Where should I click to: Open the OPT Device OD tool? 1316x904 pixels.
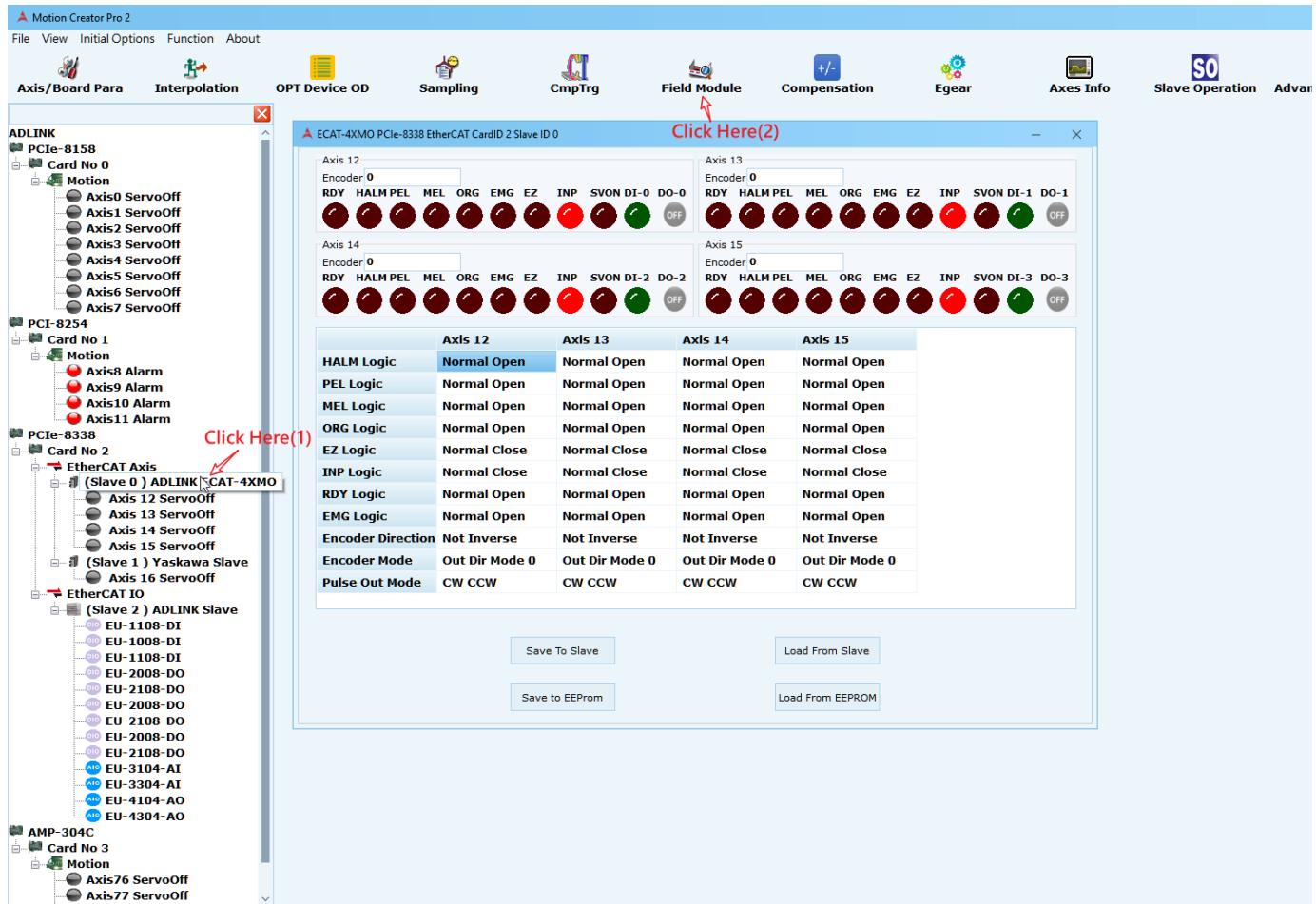(x=322, y=74)
